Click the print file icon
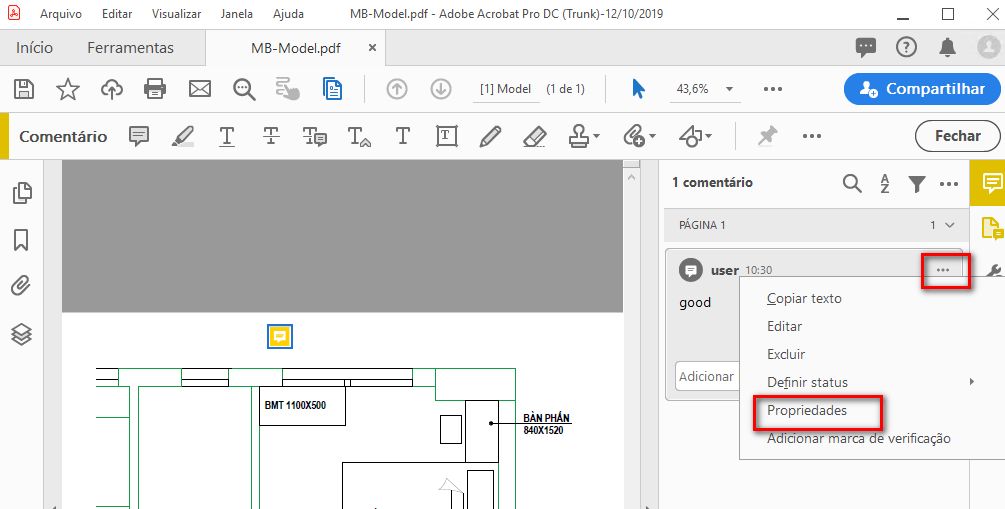Screen dimensions: 1005x509 (155, 89)
